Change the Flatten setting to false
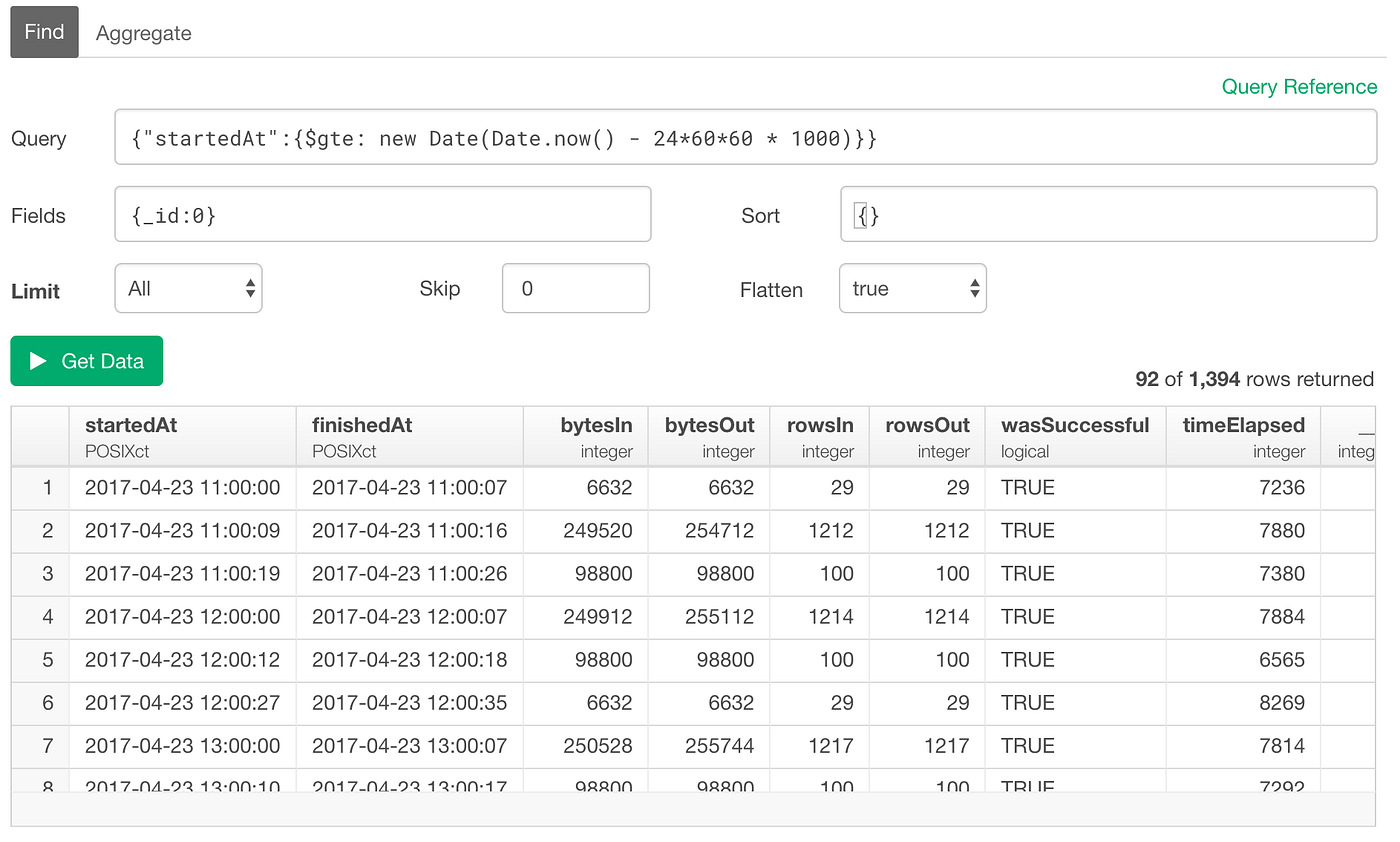Screen dimensions: 1400x842 pyautogui.click(x=913, y=288)
